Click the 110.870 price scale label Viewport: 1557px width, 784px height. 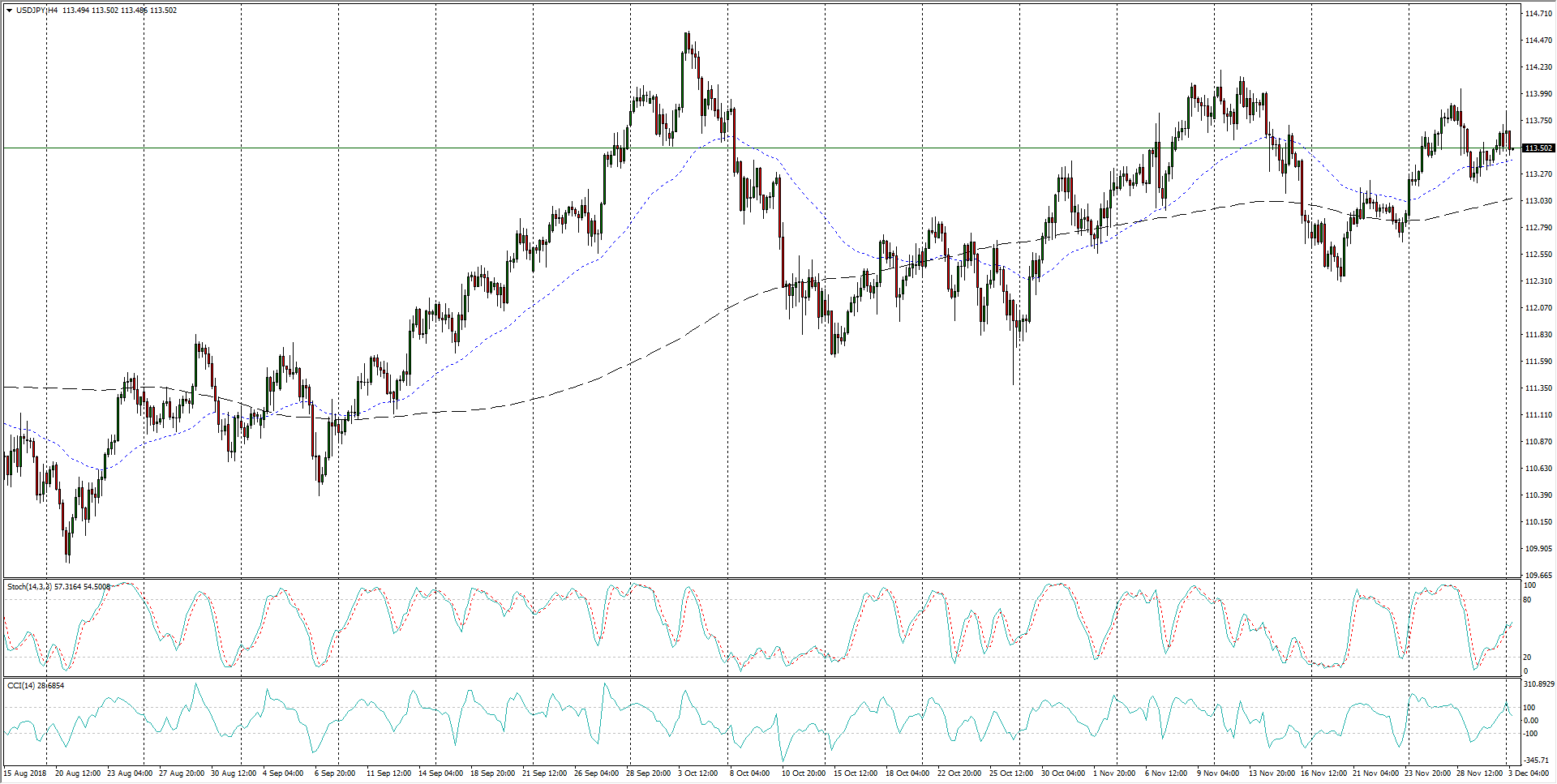1538,442
